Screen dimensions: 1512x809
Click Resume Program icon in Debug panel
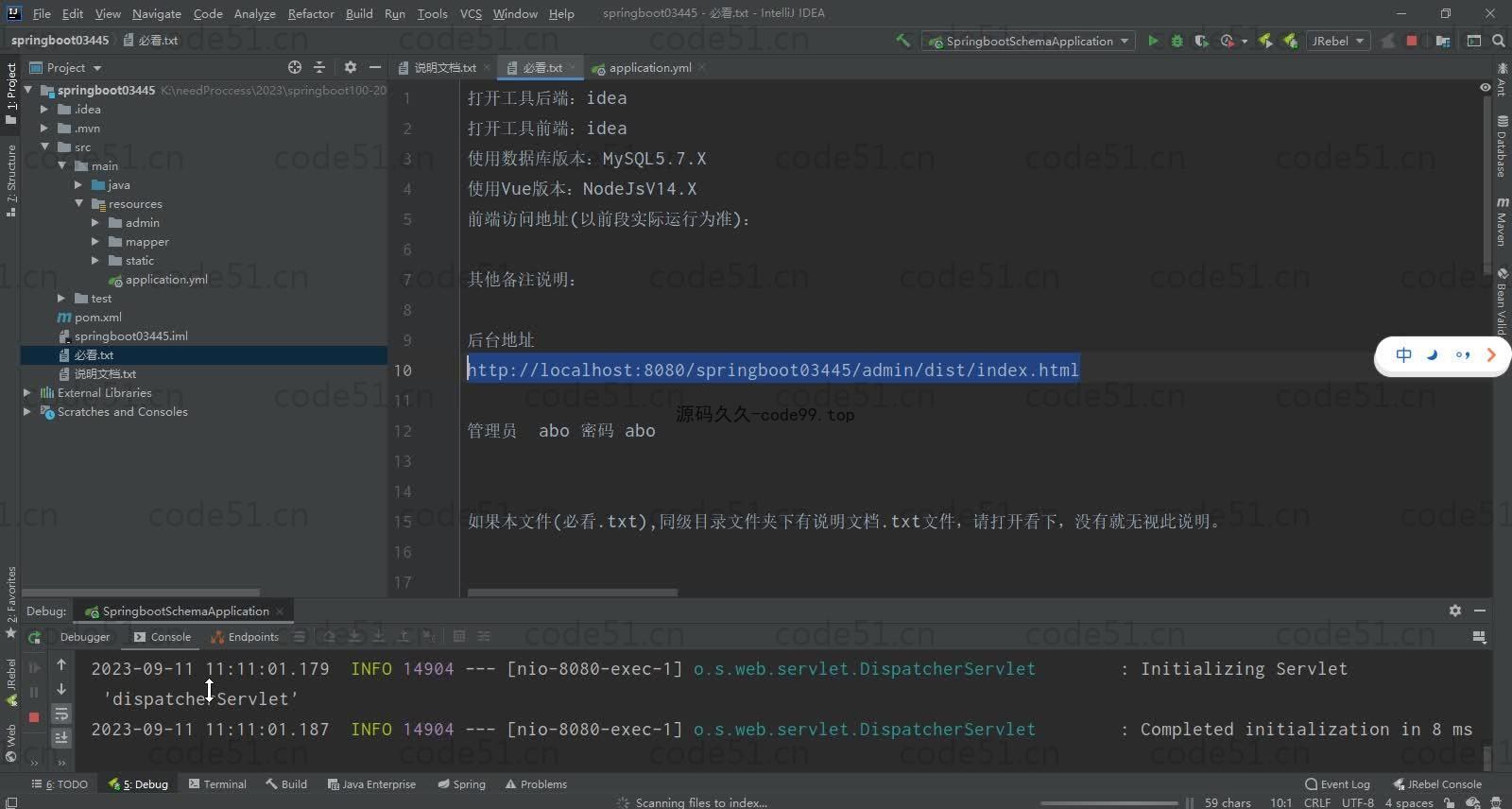pos(34,667)
